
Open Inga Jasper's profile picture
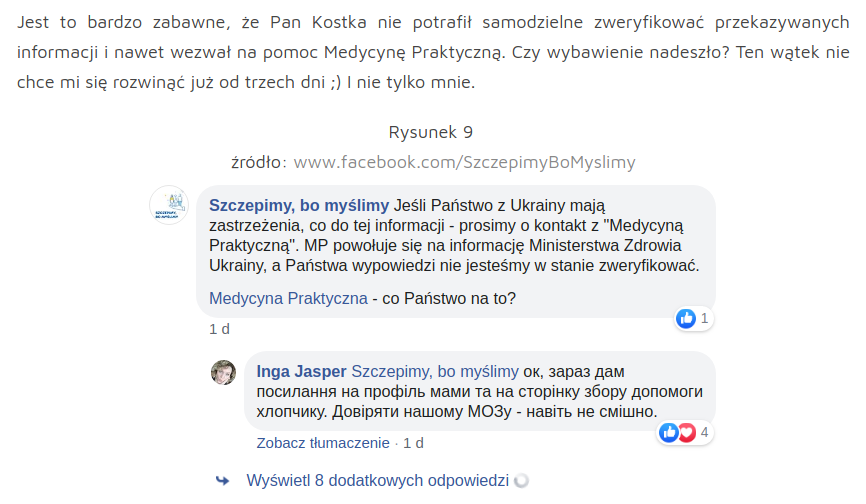[x=223, y=372]
